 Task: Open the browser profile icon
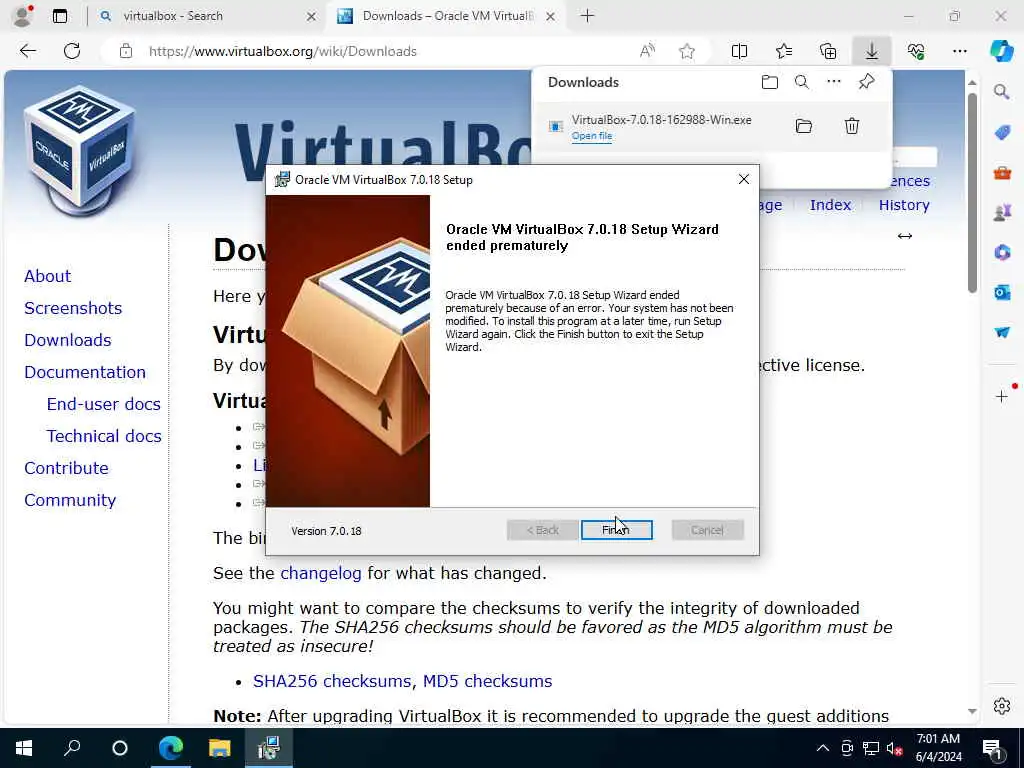click(22, 16)
